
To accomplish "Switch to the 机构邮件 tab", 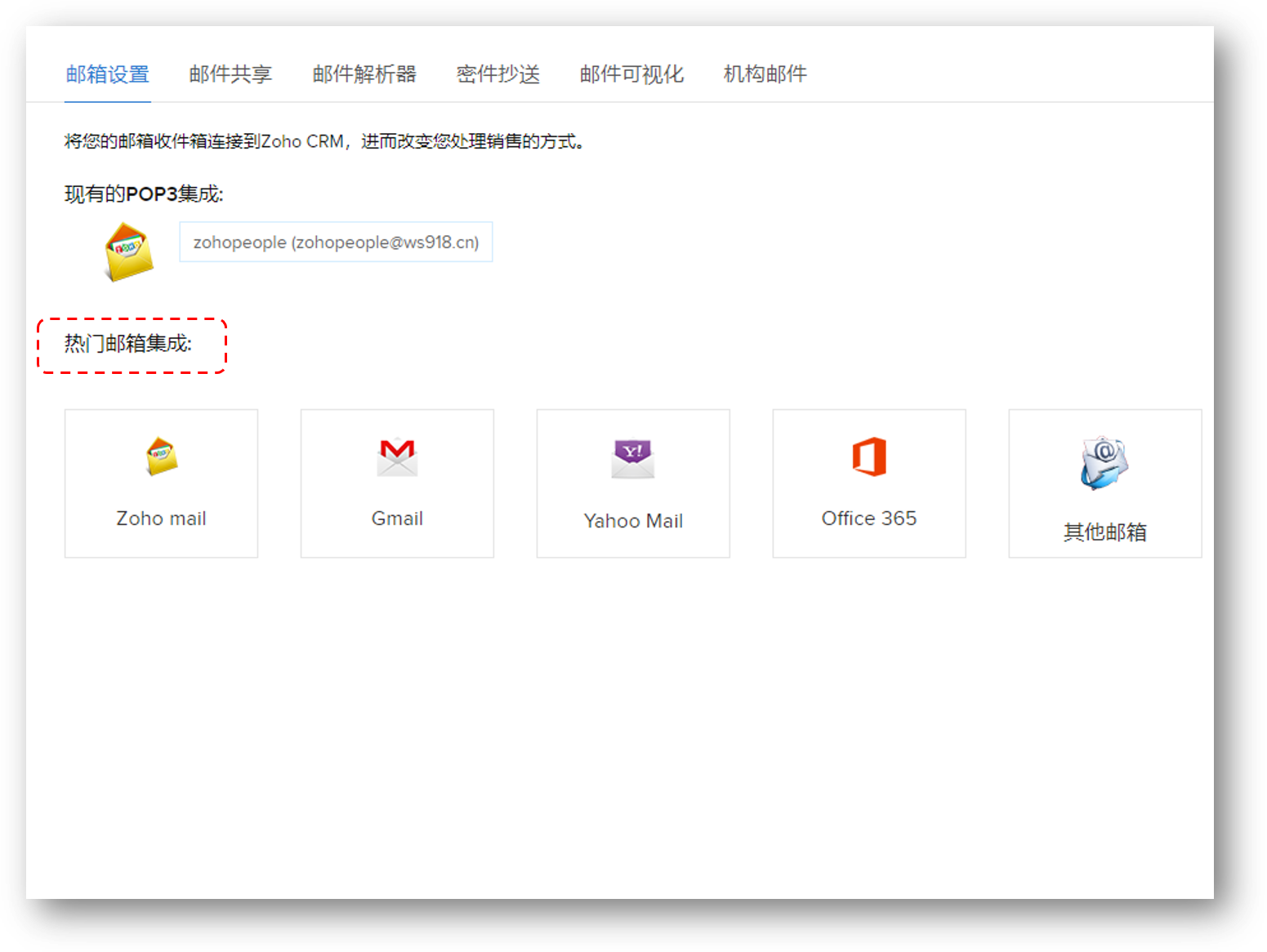I will (765, 74).
